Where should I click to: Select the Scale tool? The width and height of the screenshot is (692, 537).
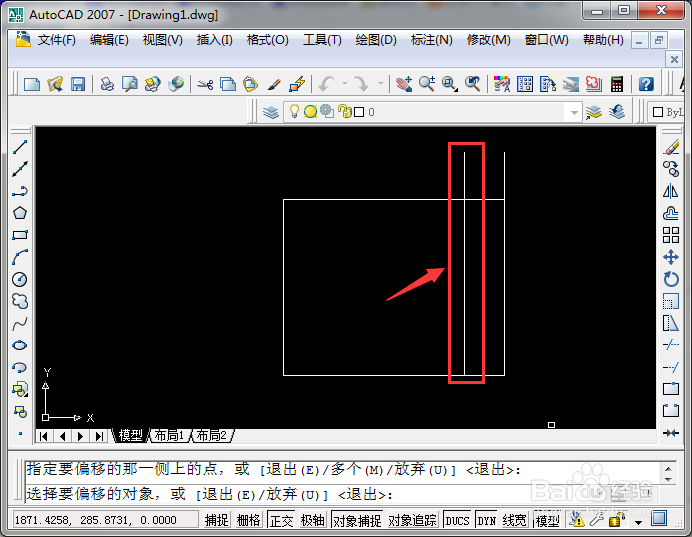pos(671,301)
